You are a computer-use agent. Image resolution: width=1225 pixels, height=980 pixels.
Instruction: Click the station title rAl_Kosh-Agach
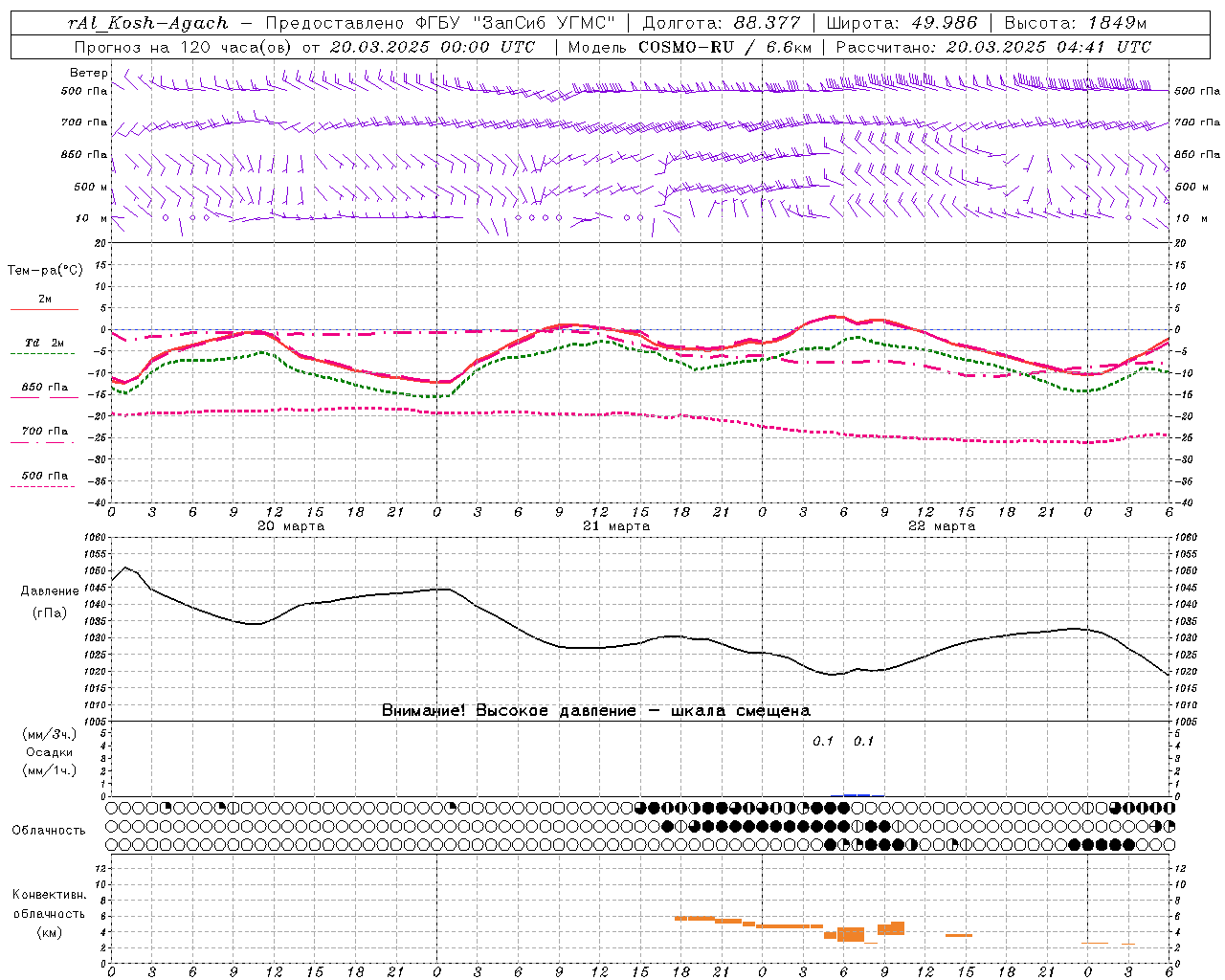148,23
